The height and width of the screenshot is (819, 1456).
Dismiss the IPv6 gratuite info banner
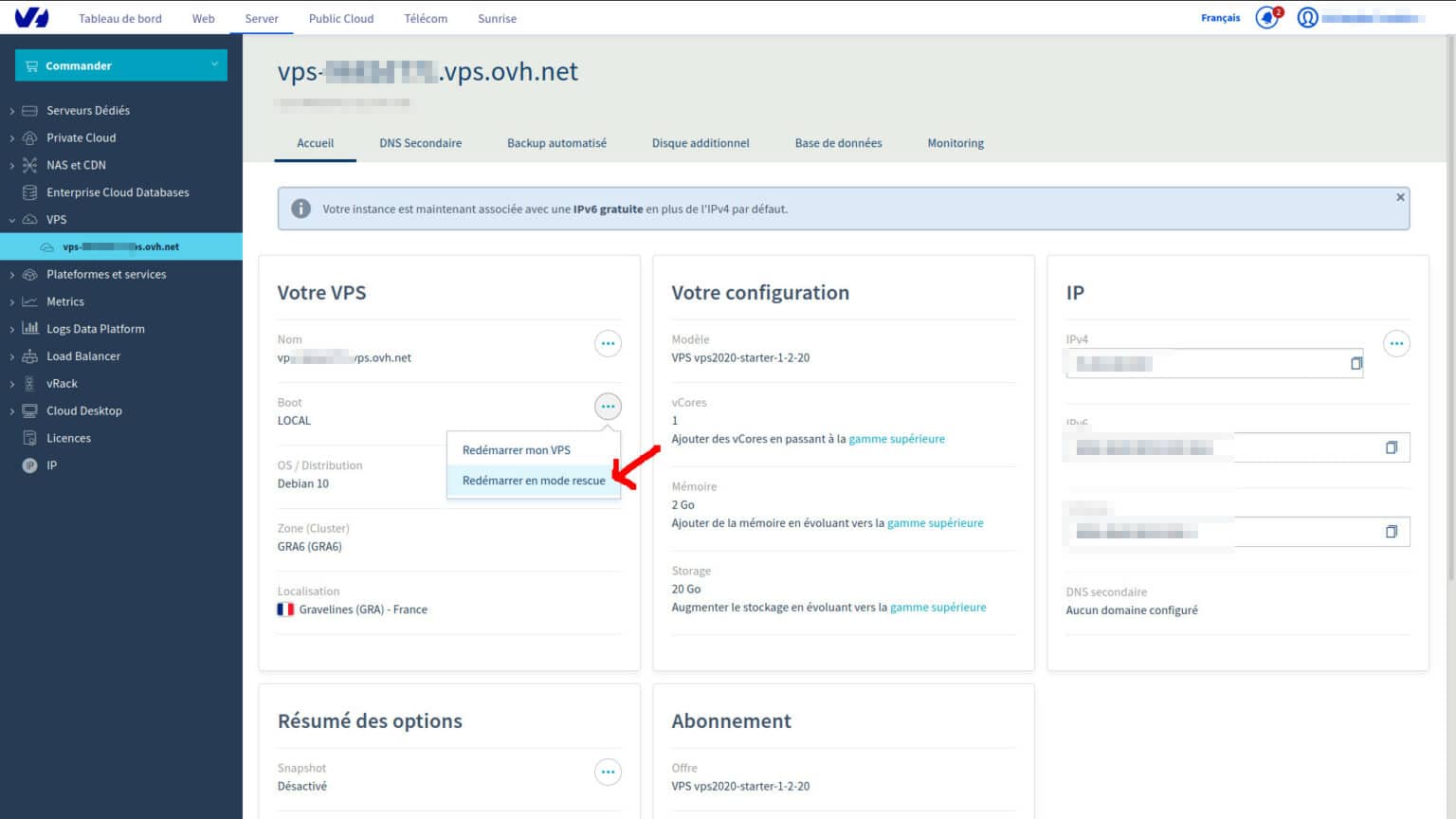point(1400,196)
